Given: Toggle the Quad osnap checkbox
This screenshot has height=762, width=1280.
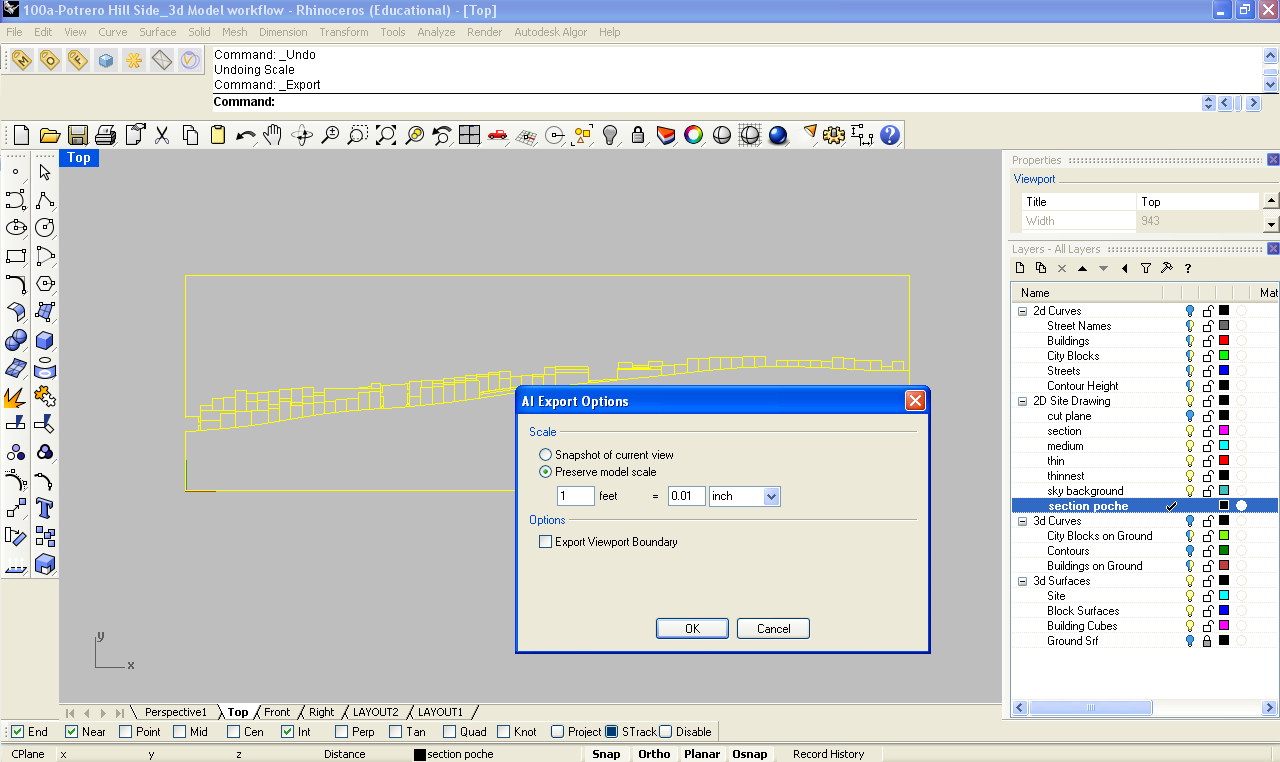Looking at the screenshot, I should [450, 732].
